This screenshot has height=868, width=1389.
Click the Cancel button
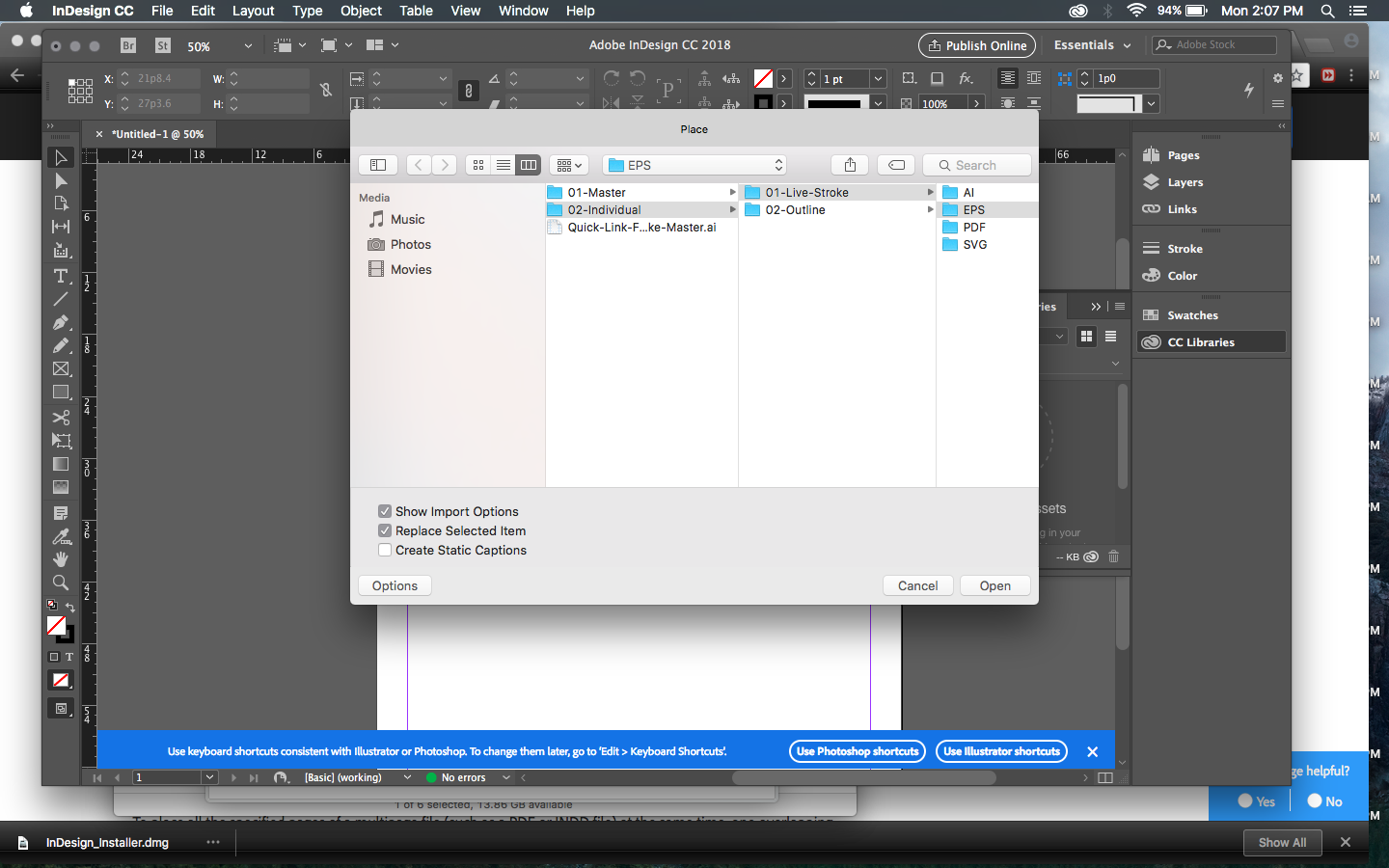(x=918, y=585)
